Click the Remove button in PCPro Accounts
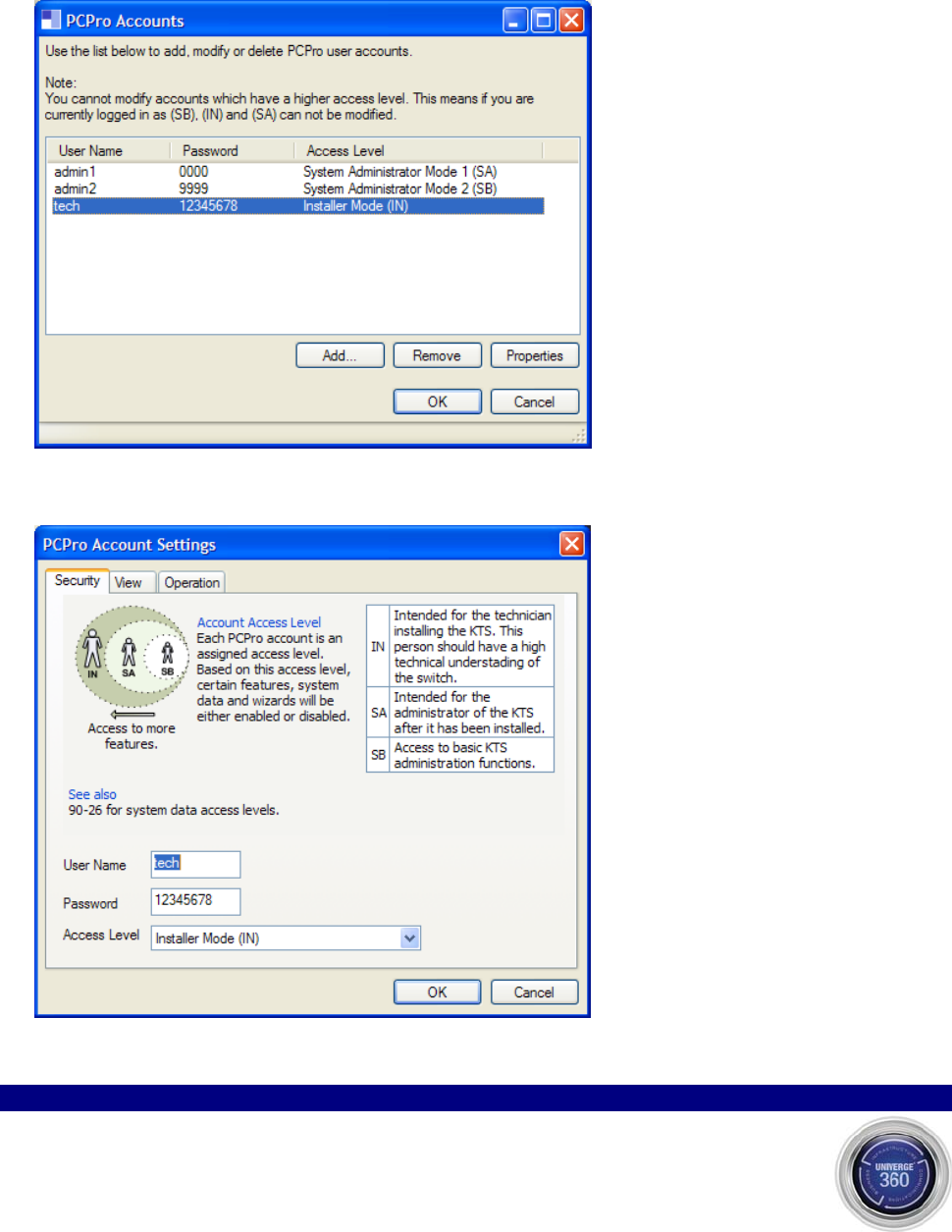This screenshot has height=1232, width=952. pos(437,355)
